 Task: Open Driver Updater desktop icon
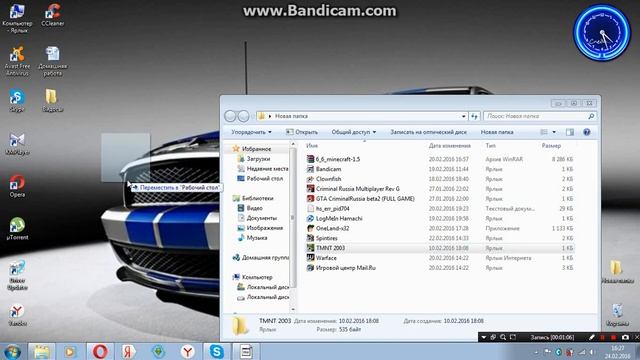click(x=17, y=275)
